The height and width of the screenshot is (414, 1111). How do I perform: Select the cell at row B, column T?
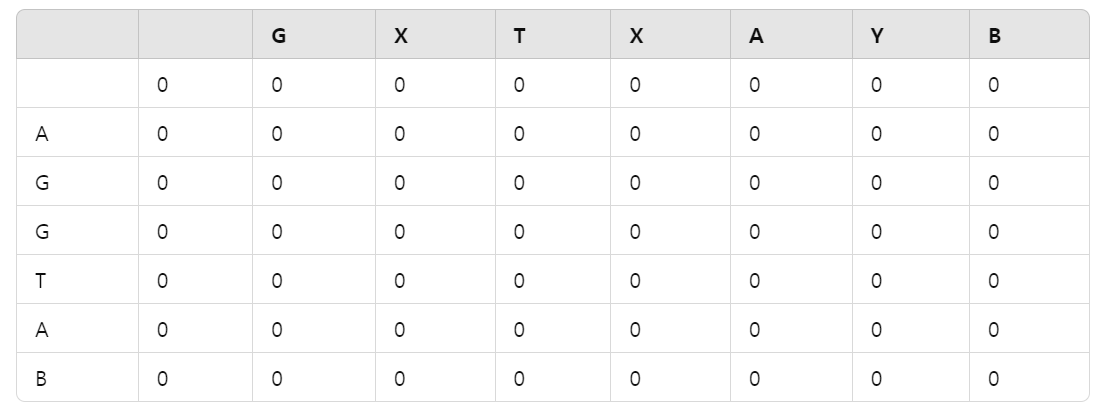coord(553,378)
